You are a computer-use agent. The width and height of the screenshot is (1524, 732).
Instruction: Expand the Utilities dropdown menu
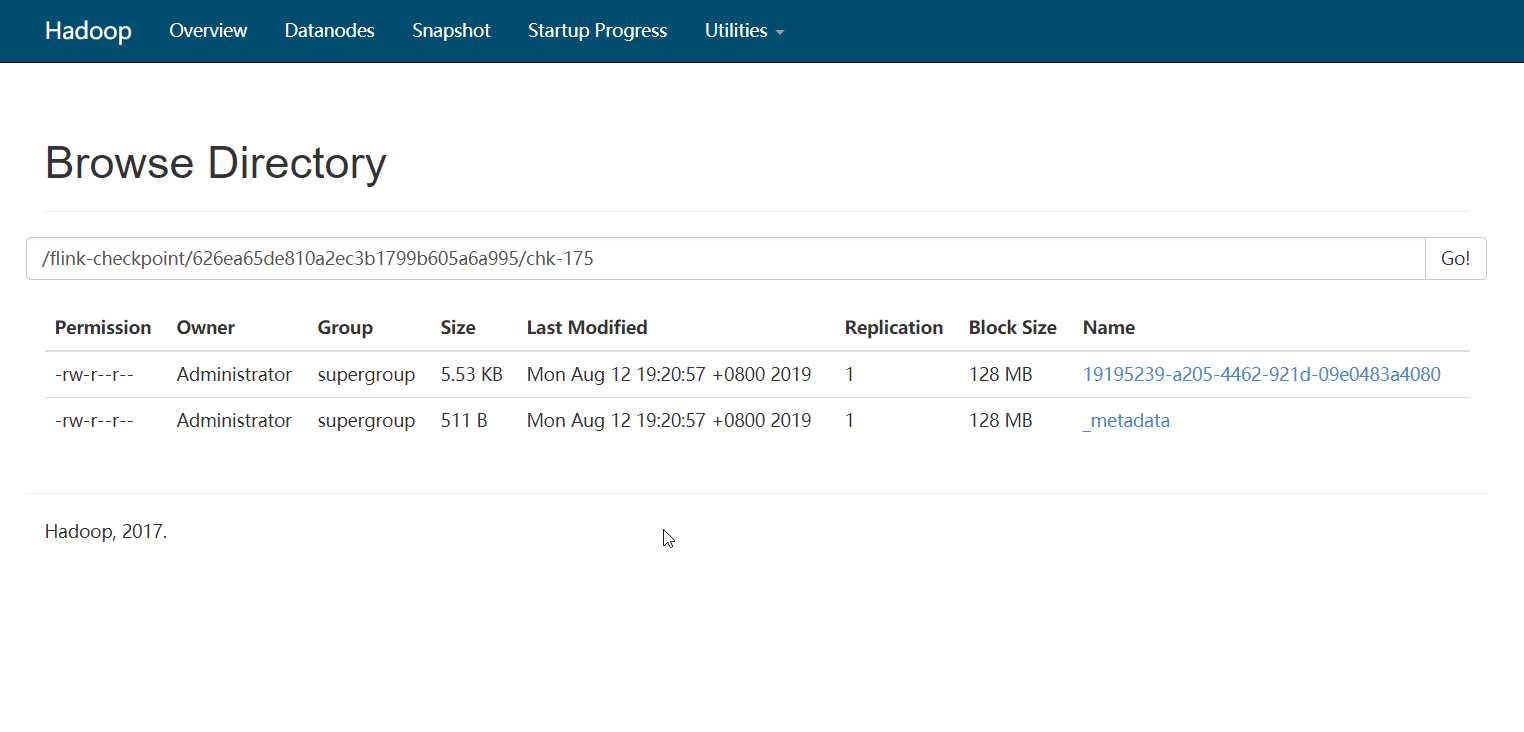(744, 31)
